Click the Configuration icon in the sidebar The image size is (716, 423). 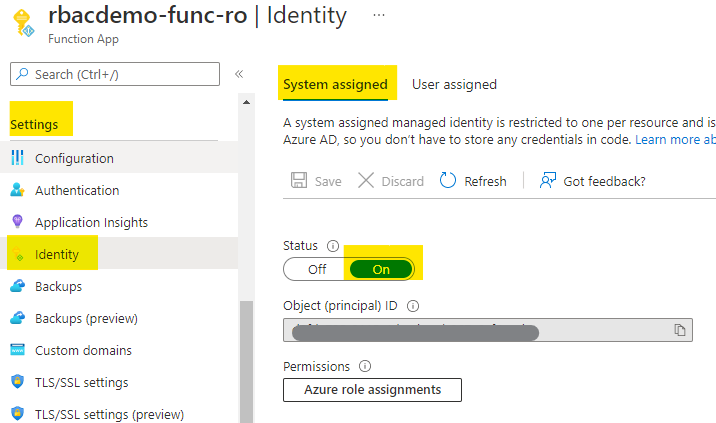tap(17, 158)
